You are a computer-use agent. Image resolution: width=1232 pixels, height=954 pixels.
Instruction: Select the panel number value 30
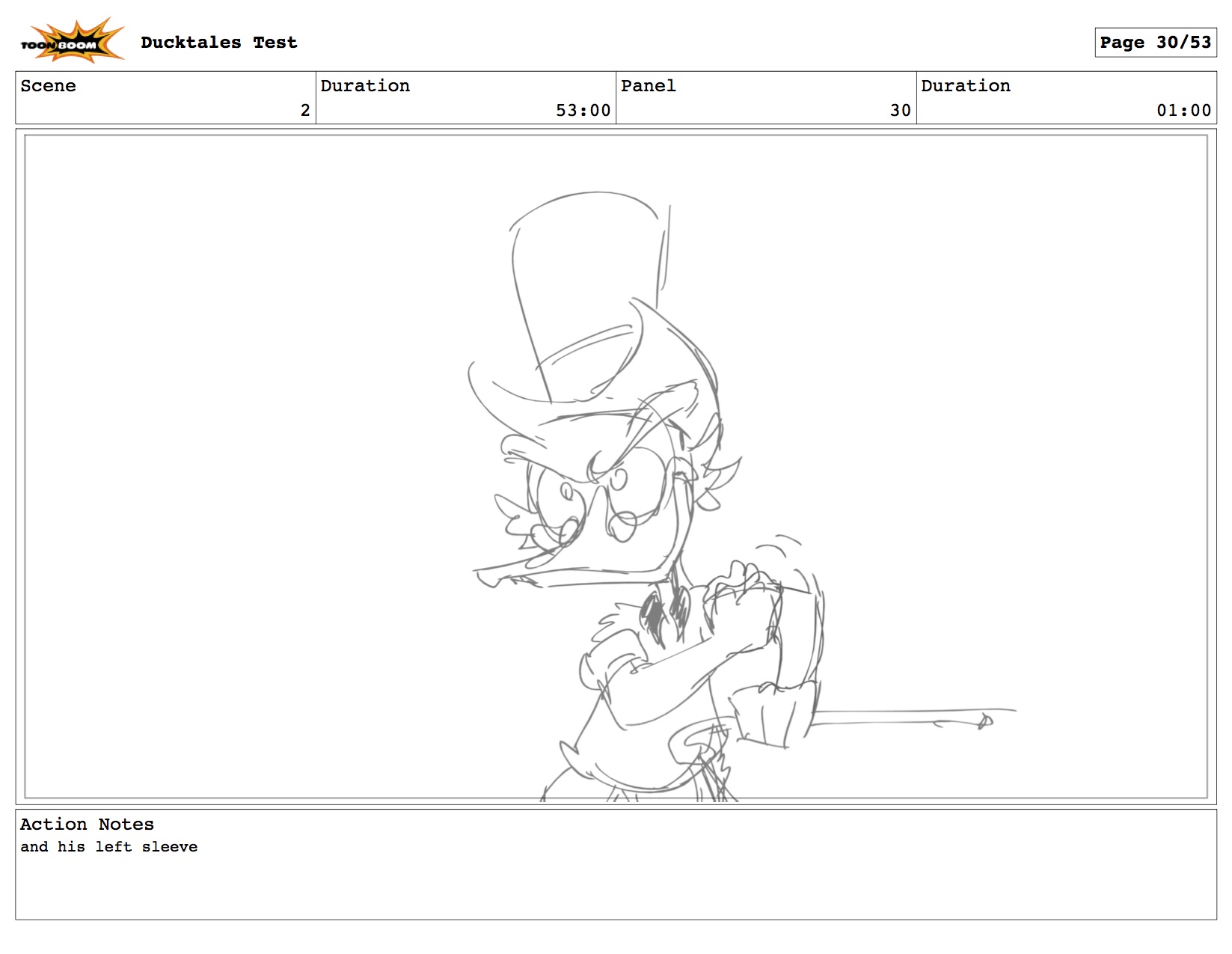(900, 111)
